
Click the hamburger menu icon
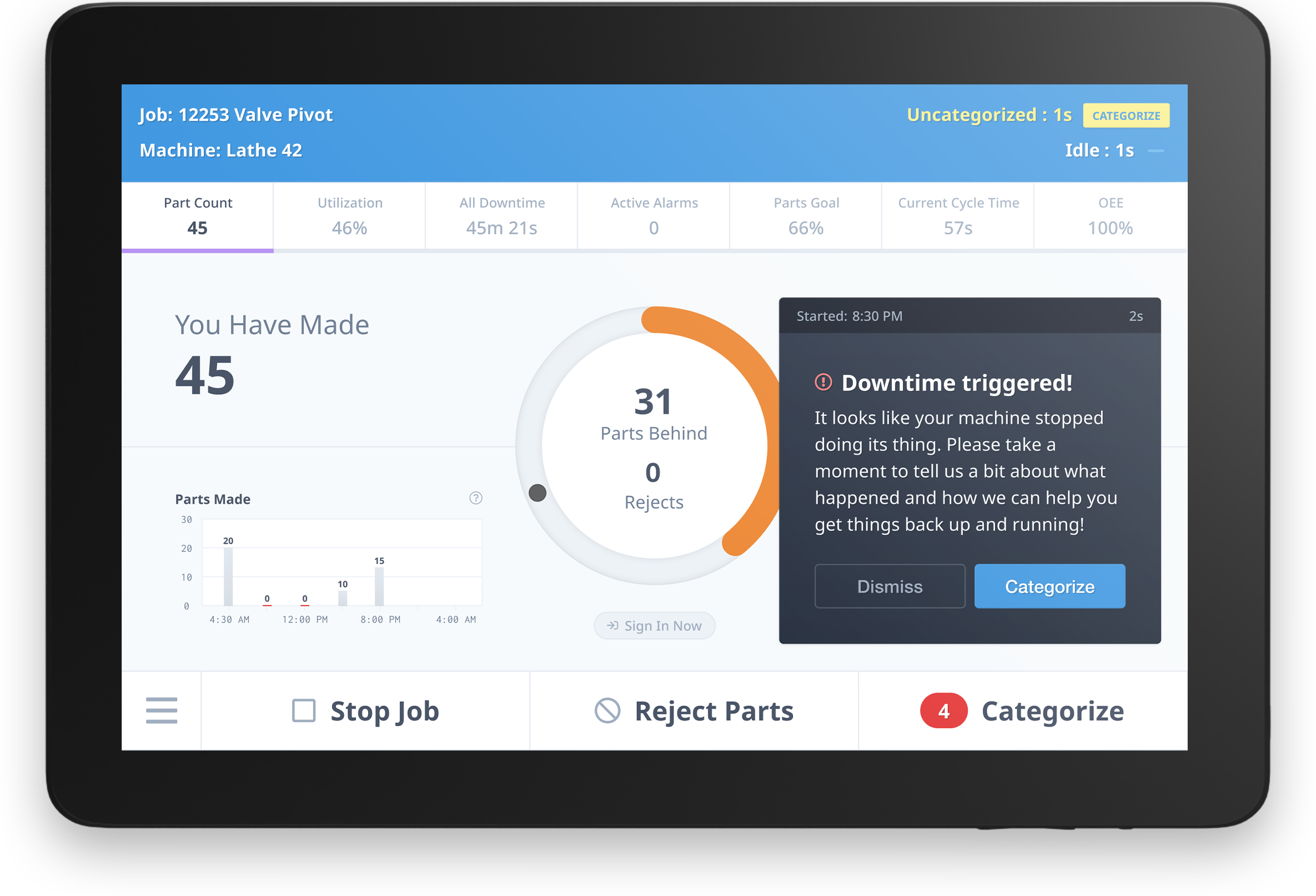[162, 711]
